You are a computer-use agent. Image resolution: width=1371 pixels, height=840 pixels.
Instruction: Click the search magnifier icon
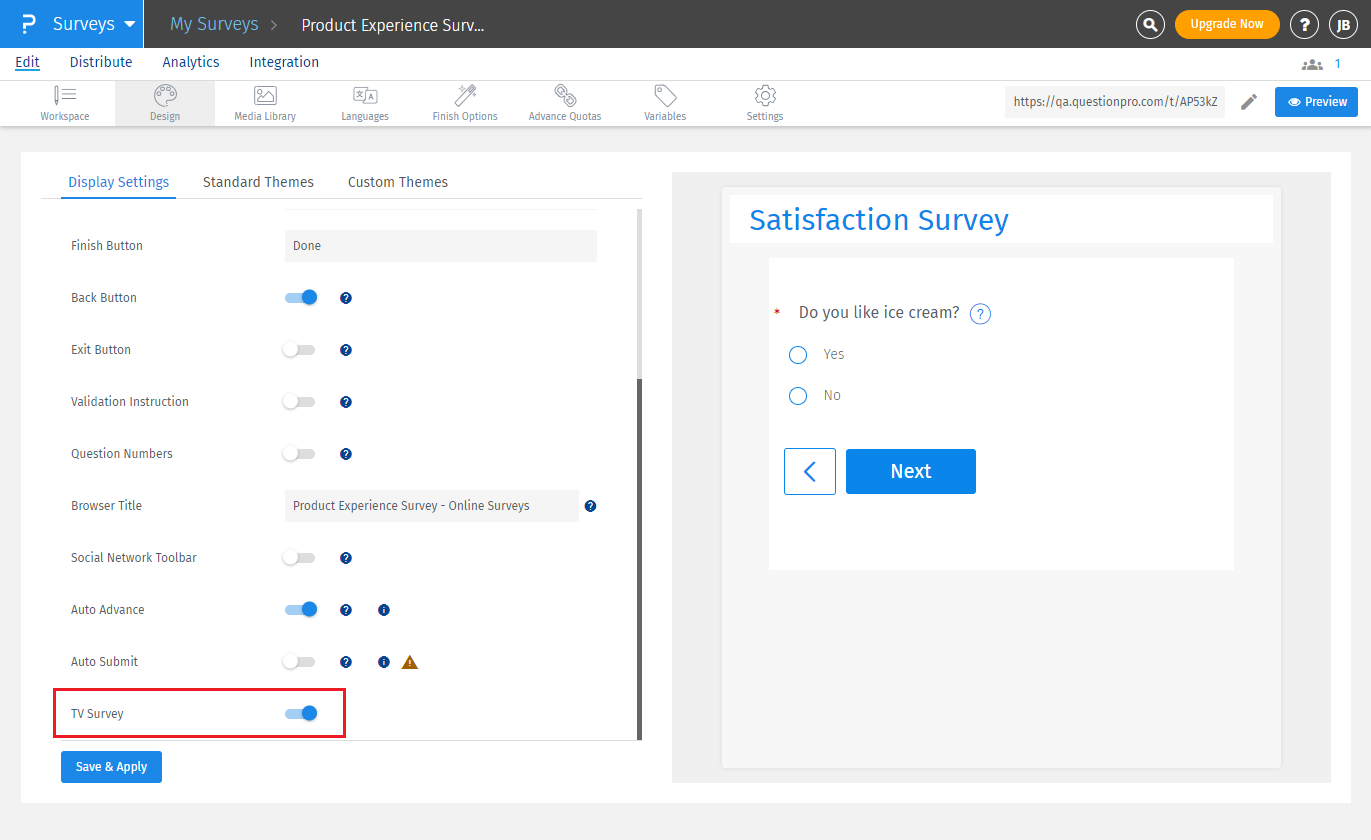[1151, 24]
